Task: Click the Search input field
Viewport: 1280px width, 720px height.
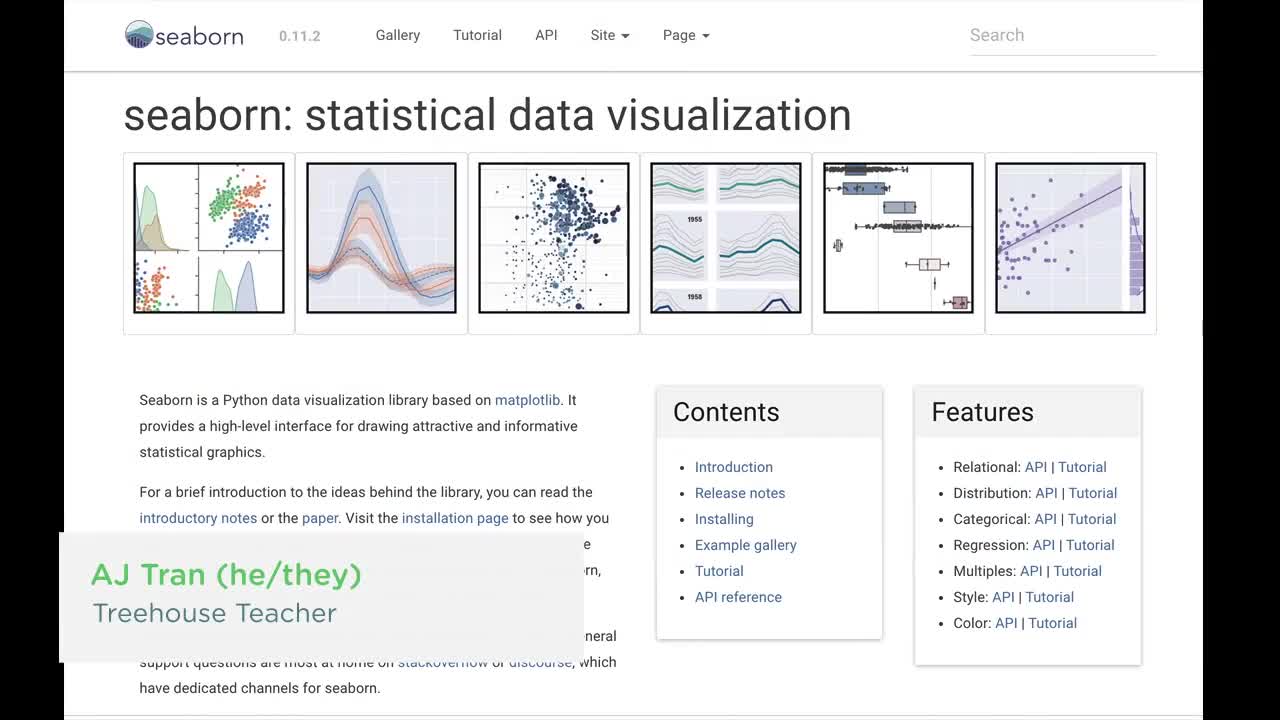Action: [1062, 35]
